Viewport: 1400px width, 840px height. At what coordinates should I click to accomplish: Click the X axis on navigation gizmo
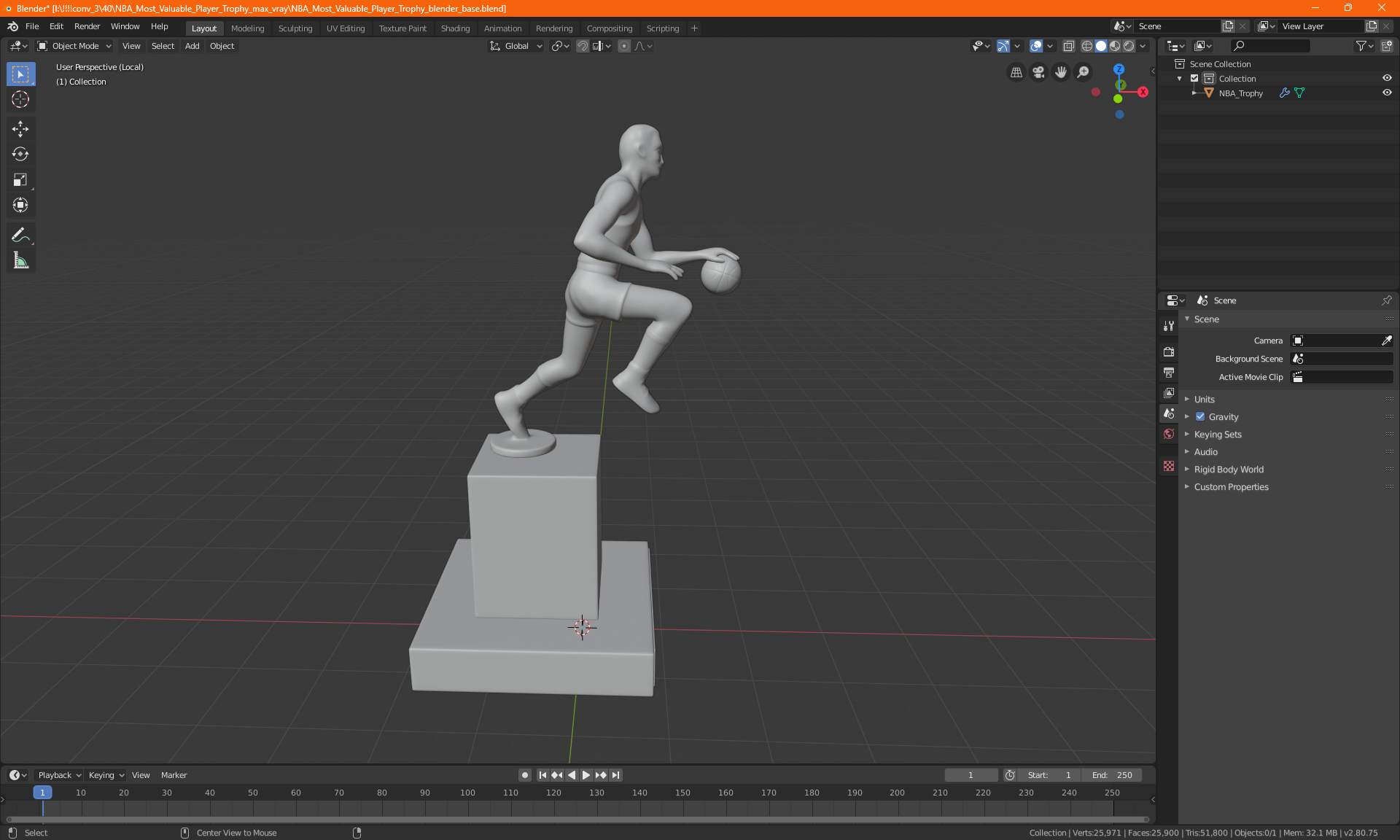click(x=1143, y=92)
